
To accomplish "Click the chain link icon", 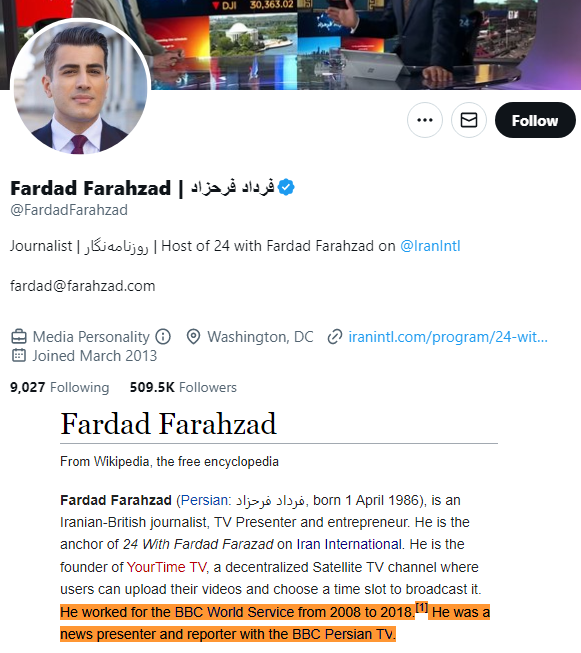I will (x=334, y=336).
